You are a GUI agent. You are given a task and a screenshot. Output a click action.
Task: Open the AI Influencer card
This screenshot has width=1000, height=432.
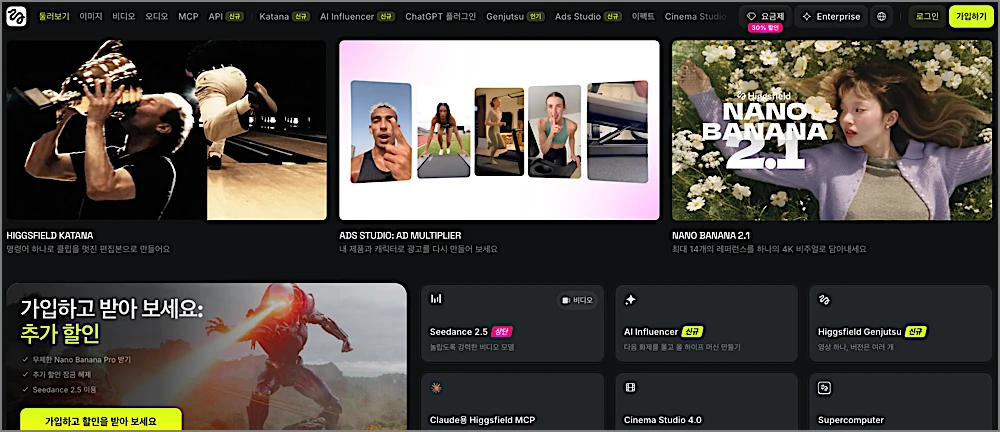[707, 324]
